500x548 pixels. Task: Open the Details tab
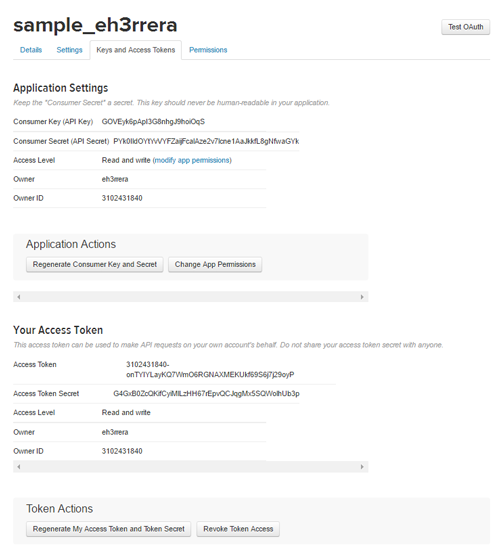(x=31, y=50)
